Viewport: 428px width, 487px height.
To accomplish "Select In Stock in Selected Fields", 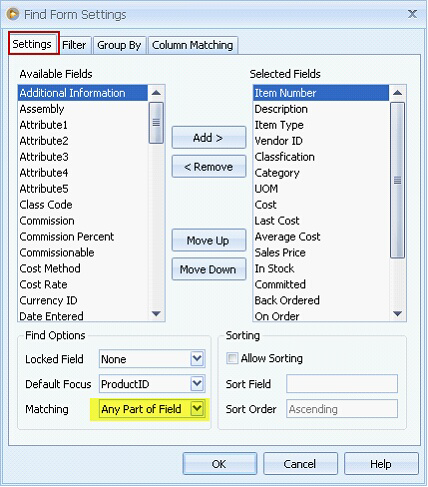I will pyautogui.click(x=321, y=269).
